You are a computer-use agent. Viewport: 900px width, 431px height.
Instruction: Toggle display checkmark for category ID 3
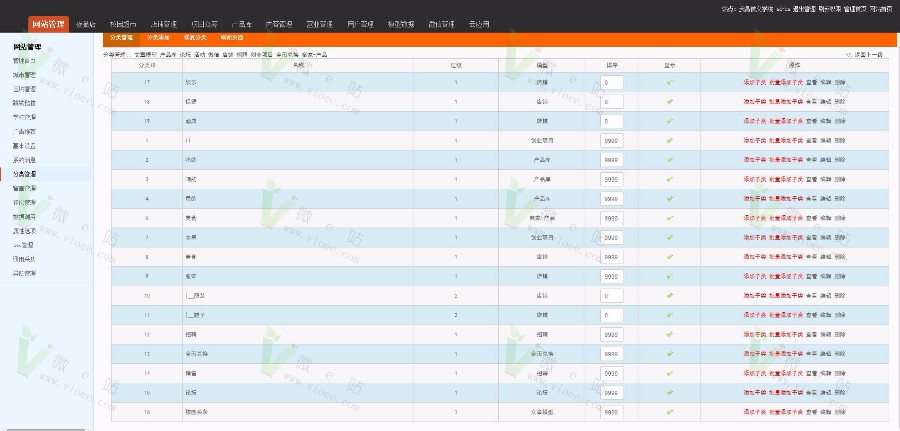click(669, 180)
